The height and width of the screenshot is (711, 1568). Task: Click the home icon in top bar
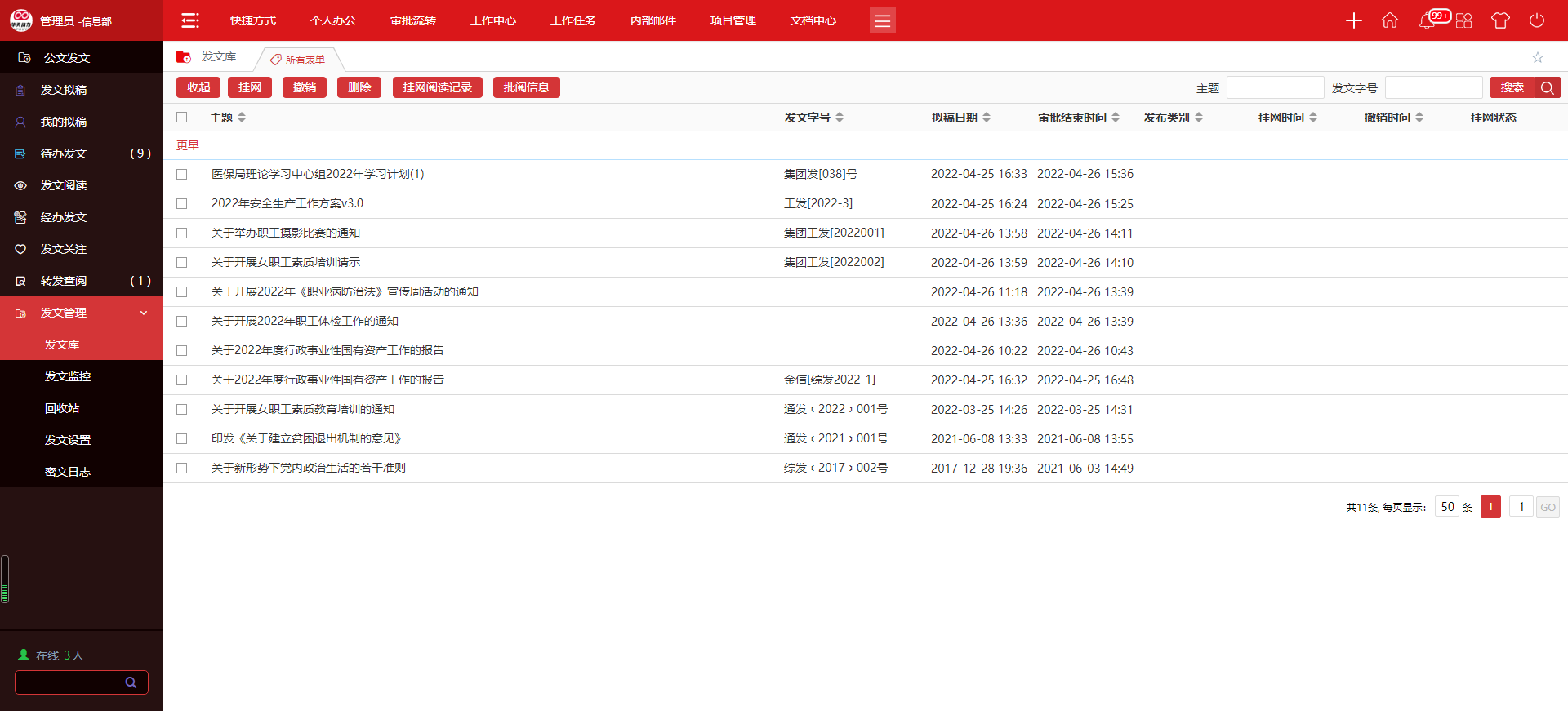(x=1389, y=20)
